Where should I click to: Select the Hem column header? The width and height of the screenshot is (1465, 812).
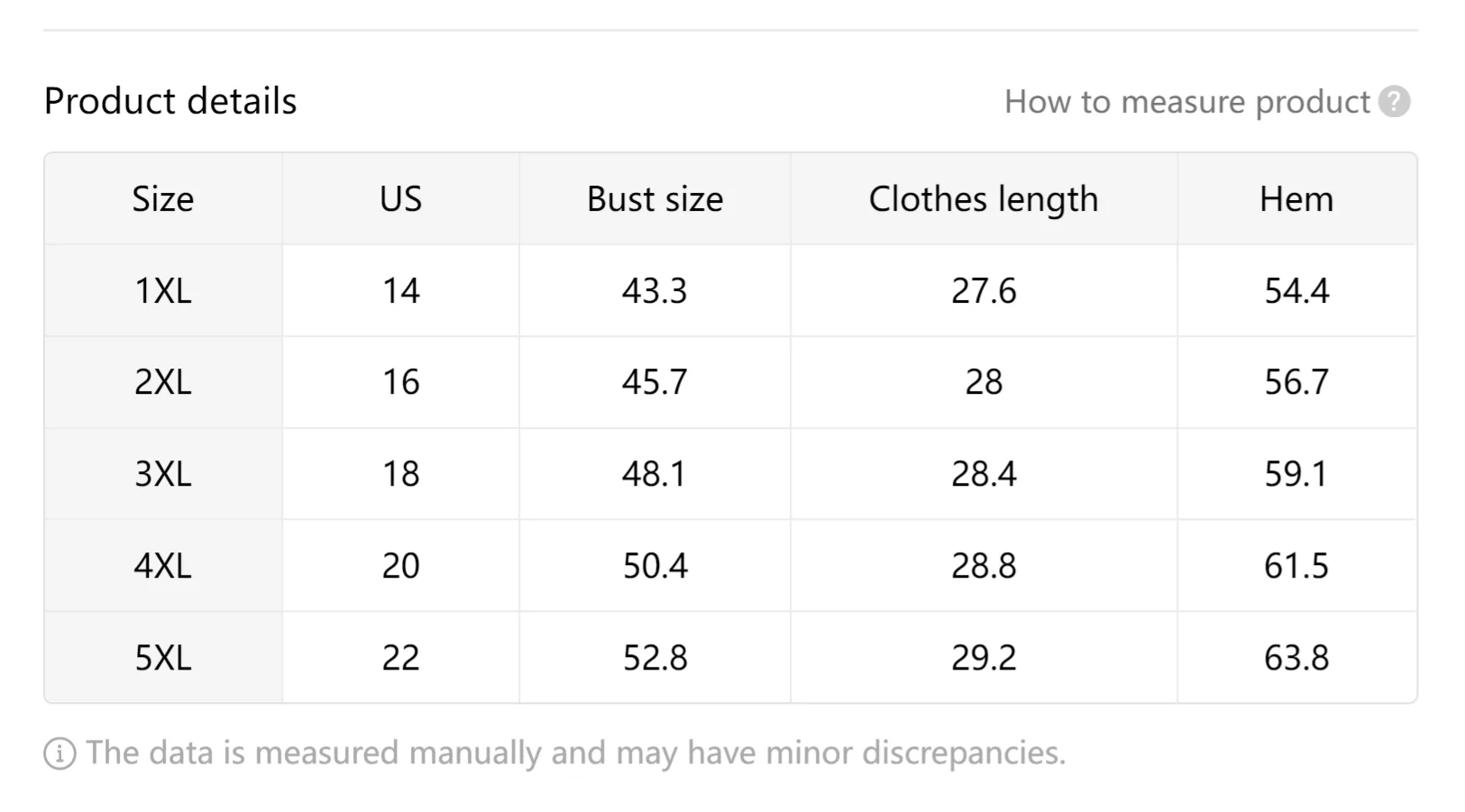point(1296,199)
